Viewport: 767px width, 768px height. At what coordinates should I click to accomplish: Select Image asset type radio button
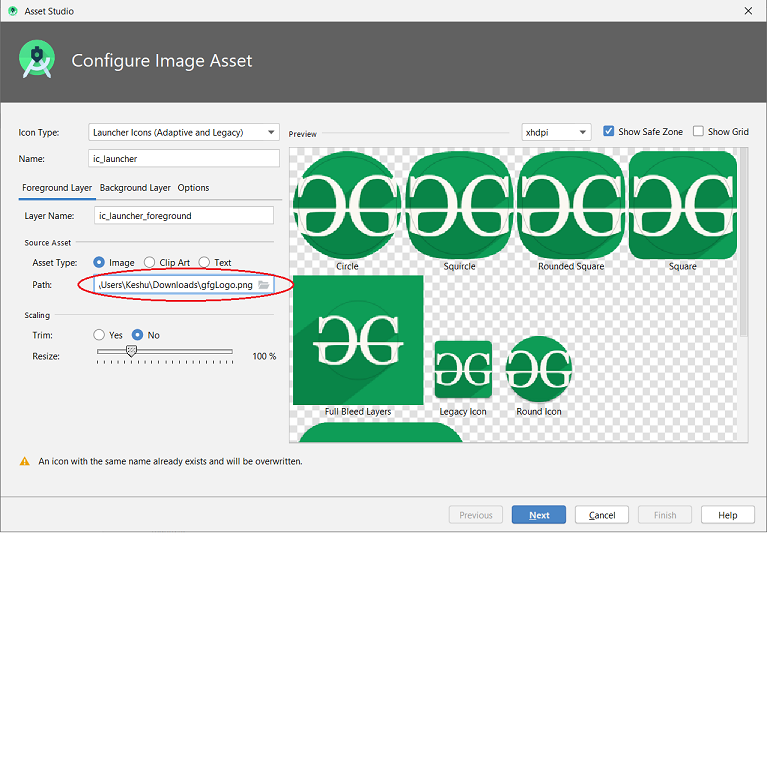99,263
